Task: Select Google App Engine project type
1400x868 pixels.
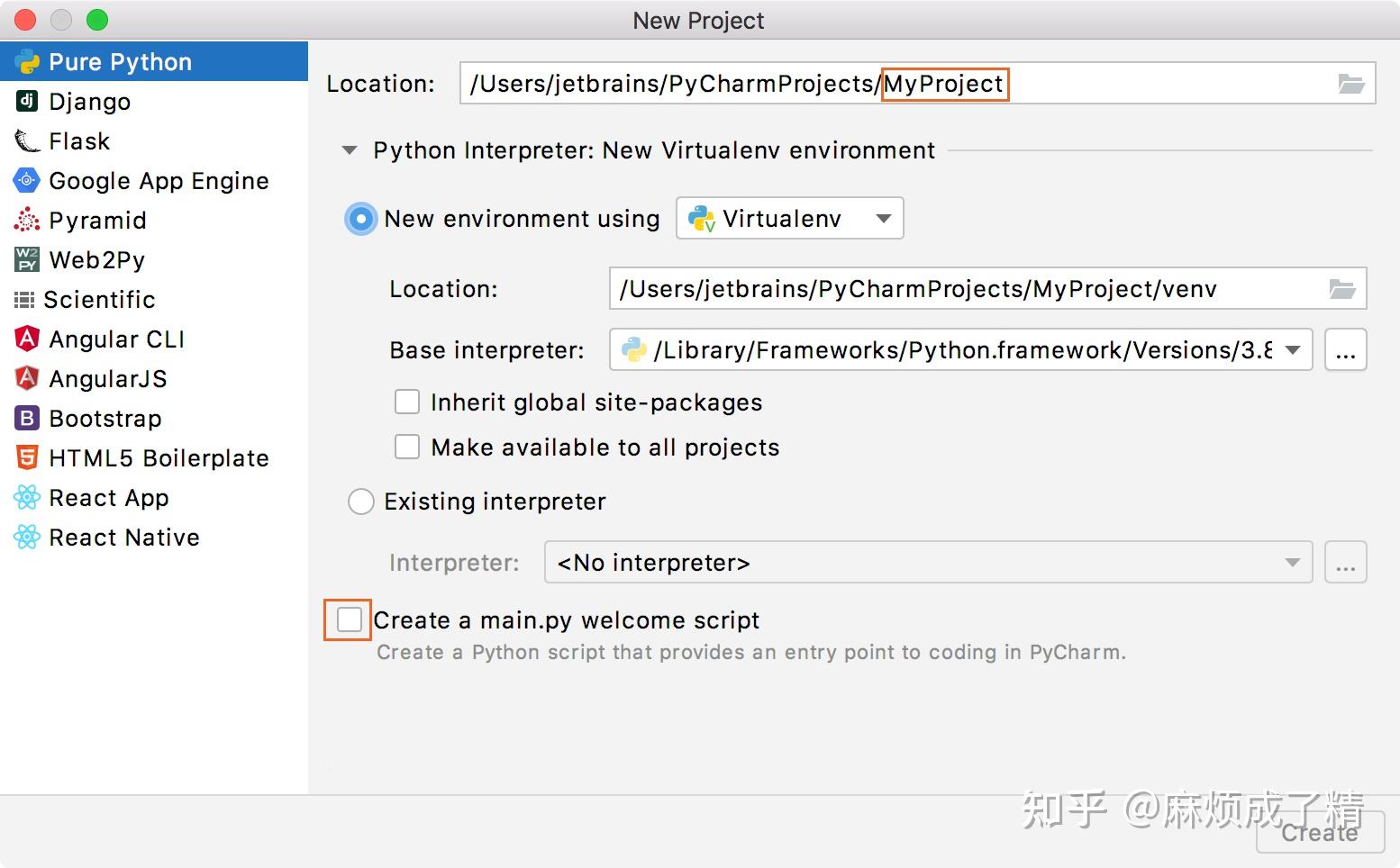Action: point(159,180)
